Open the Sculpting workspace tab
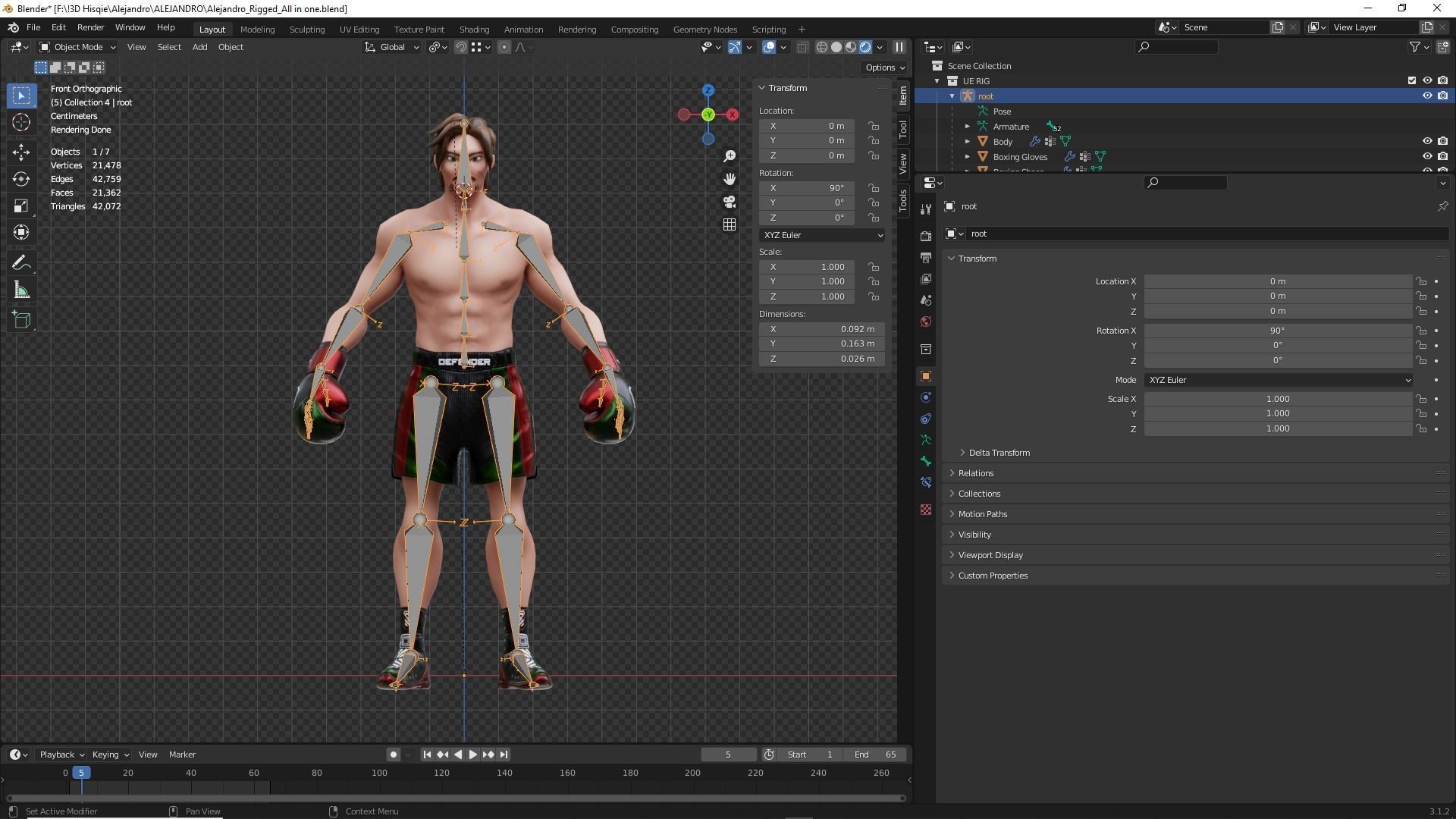Screen dimensions: 1456x819 306,29
